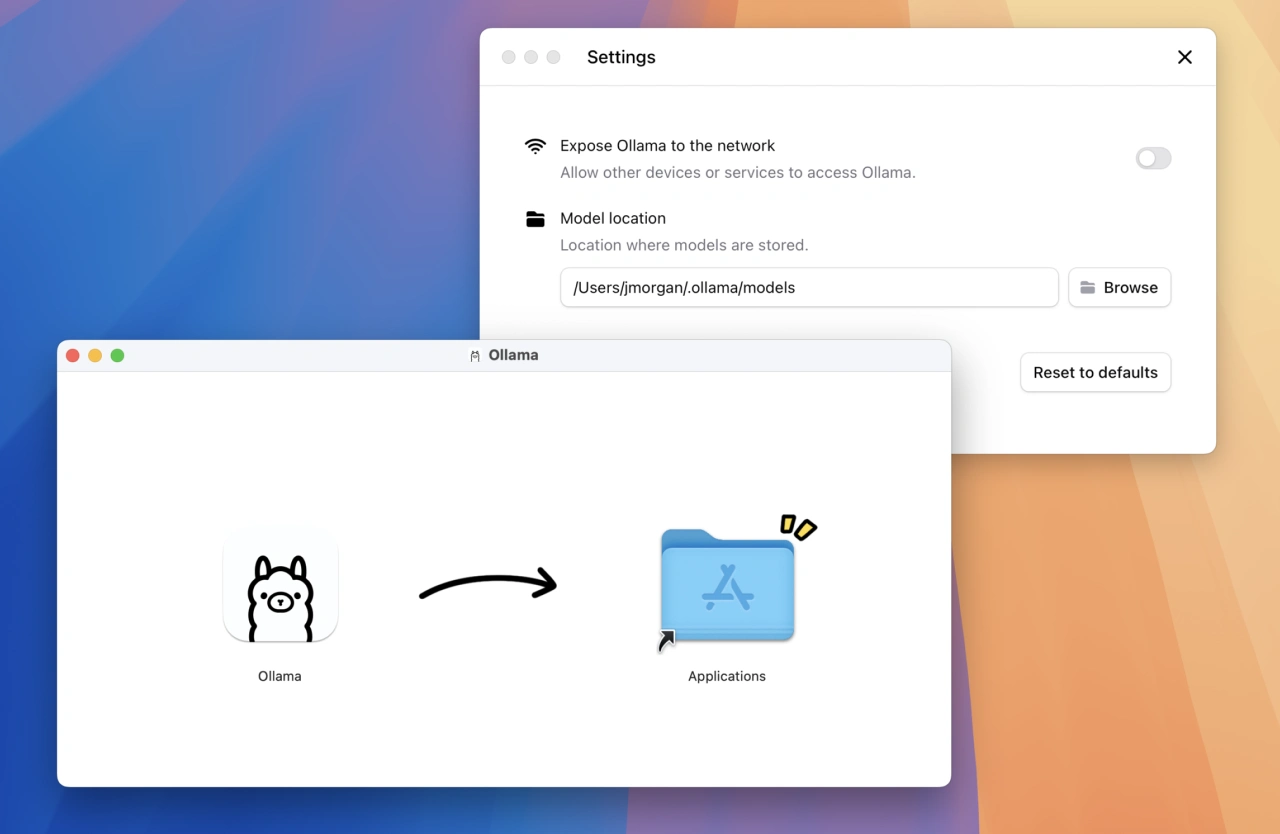
Task: Click the leftmost gray dot in Settings title bar
Action: 509,57
